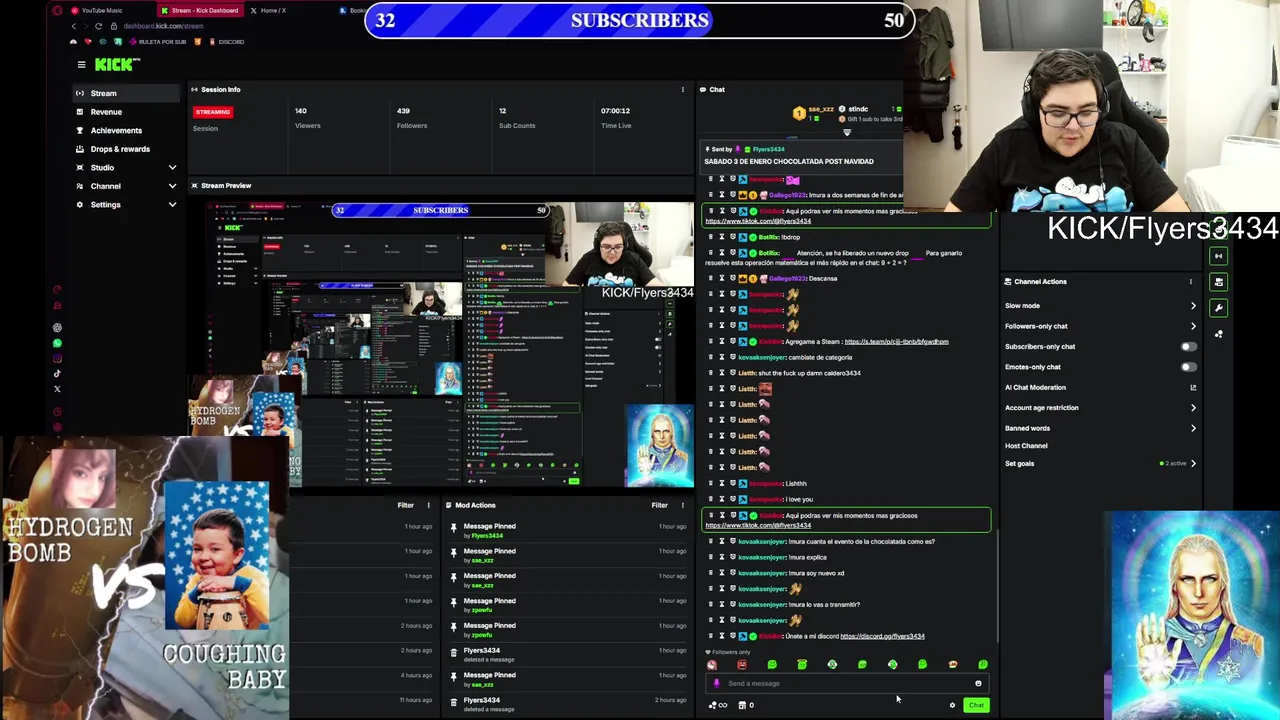Viewport: 1280px width, 720px height.
Task: Insert the toast-like emote in emote row
Action: click(952, 665)
